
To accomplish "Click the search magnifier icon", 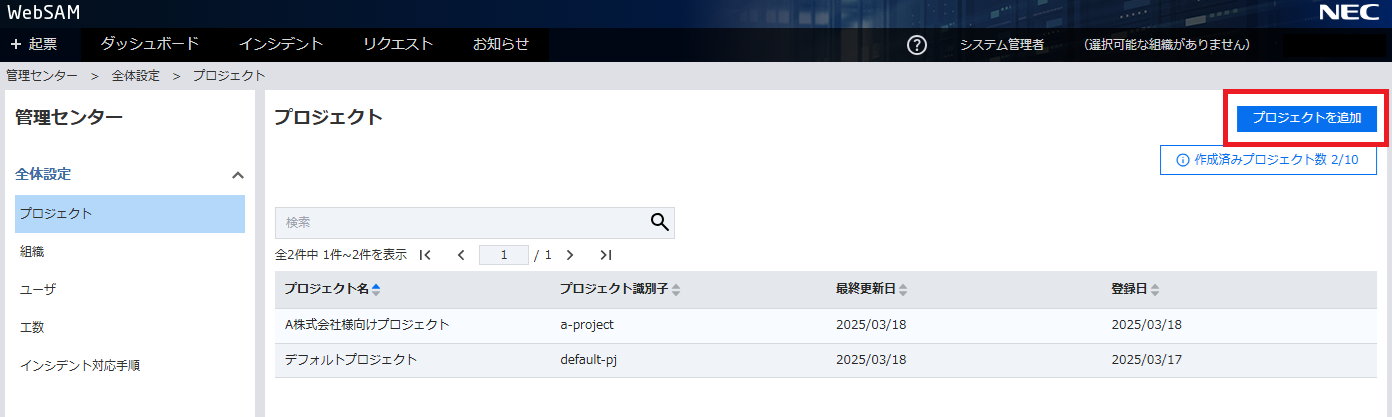I will tap(659, 222).
